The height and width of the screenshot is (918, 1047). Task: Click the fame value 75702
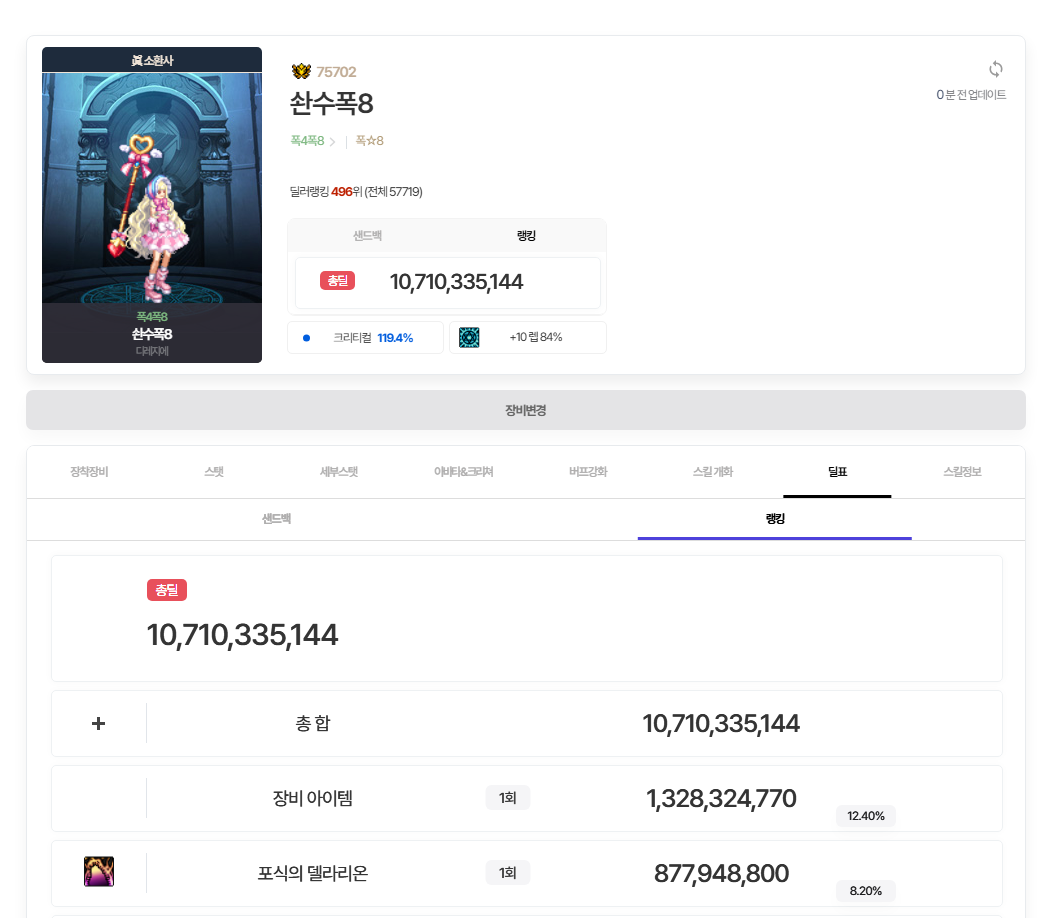point(336,71)
